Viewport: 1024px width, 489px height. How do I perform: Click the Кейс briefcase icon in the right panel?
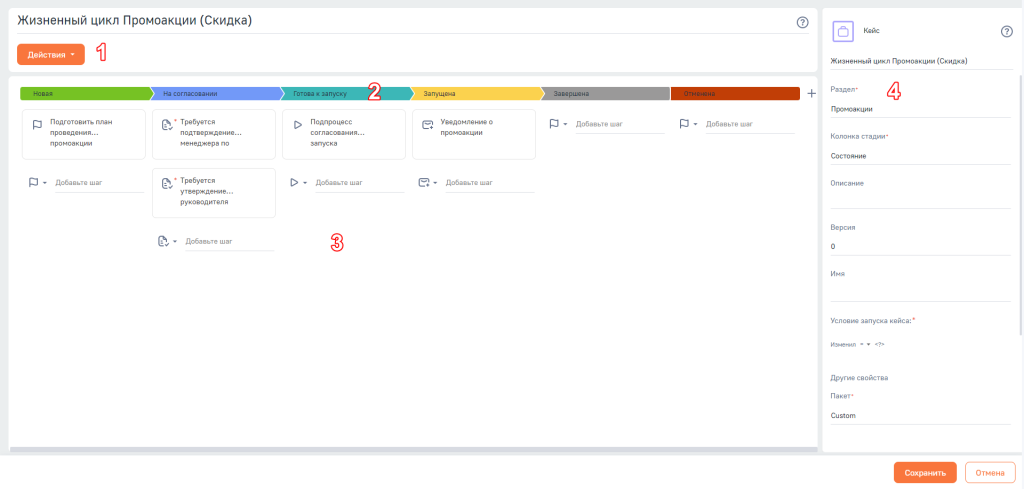(843, 31)
